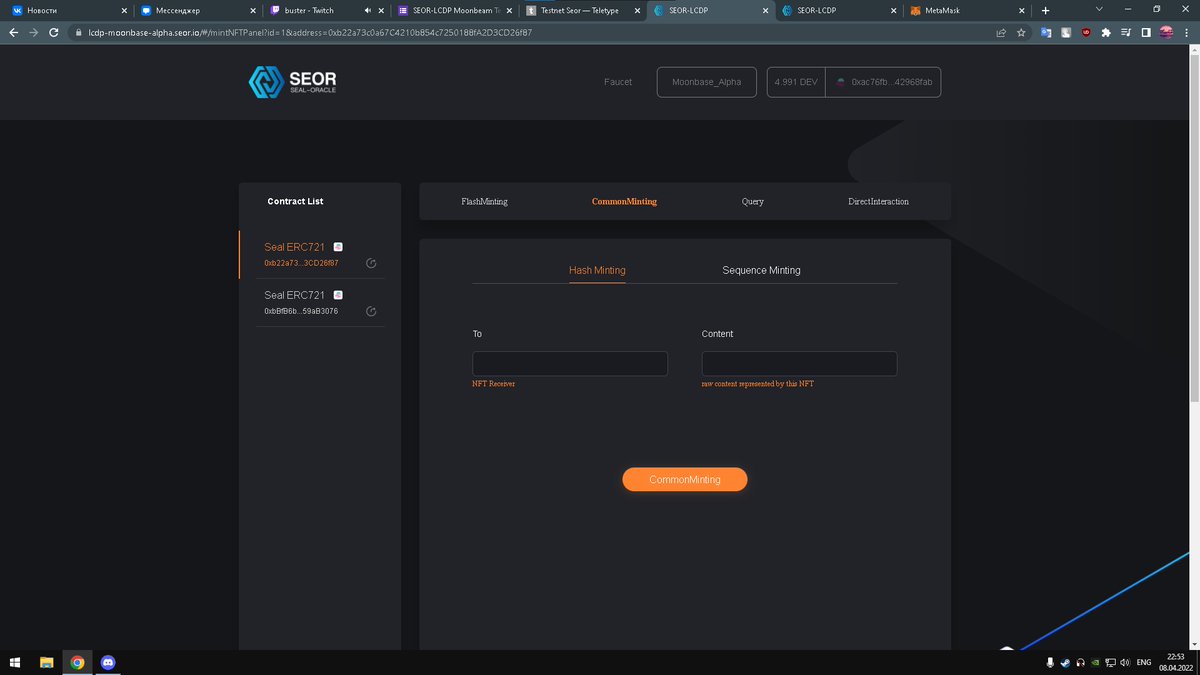Click the wallet address 0xac76fb...42968fab
This screenshot has width=1200, height=675.
click(x=891, y=82)
